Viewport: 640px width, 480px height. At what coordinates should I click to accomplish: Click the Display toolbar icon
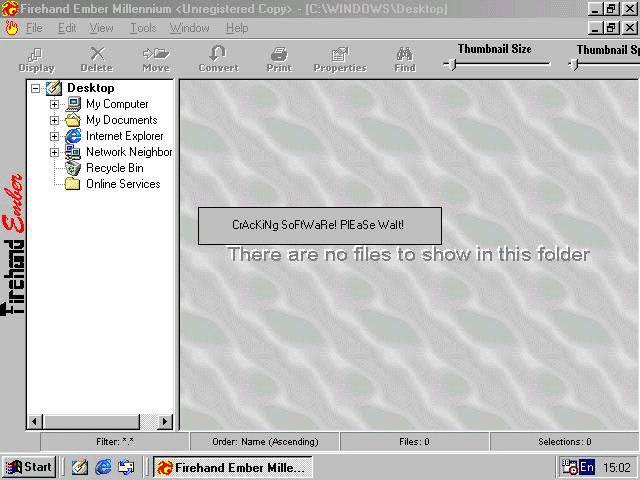pyautogui.click(x=36, y=59)
